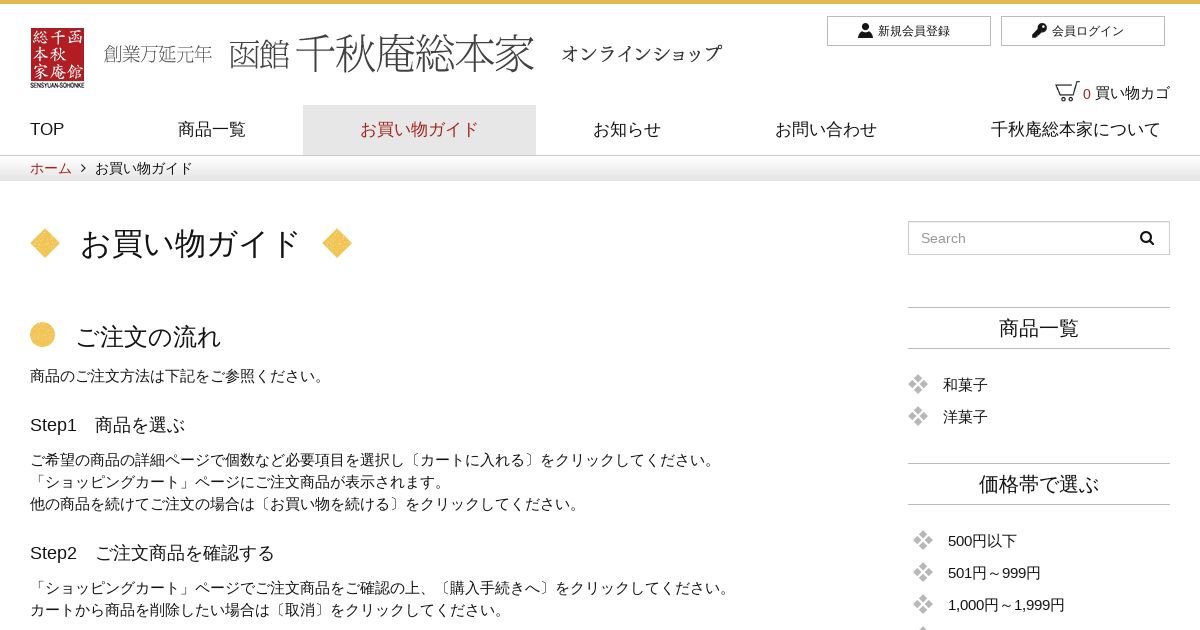Image resolution: width=1200 pixels, height=630 pixels.
Task: Click 価格帯で選ぶ sidebar heading
Action: click(1039, 484)
